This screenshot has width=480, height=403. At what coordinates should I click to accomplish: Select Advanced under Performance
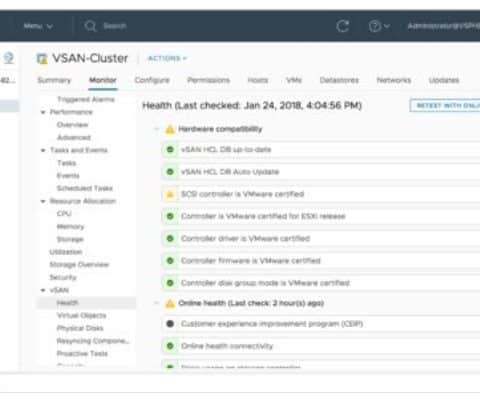(74, 137)
